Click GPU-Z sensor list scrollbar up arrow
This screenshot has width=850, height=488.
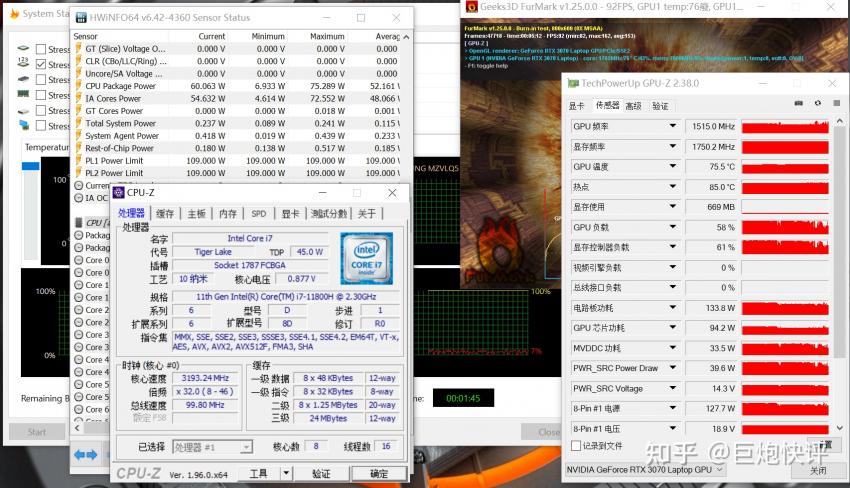840,120
